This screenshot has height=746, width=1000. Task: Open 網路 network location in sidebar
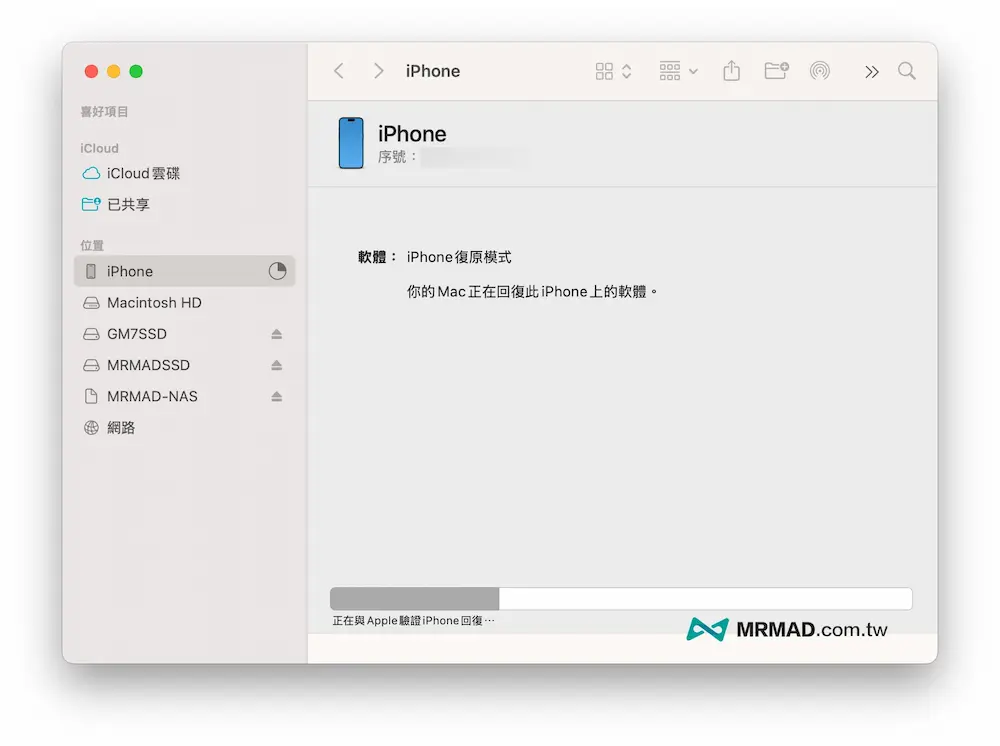121,427
